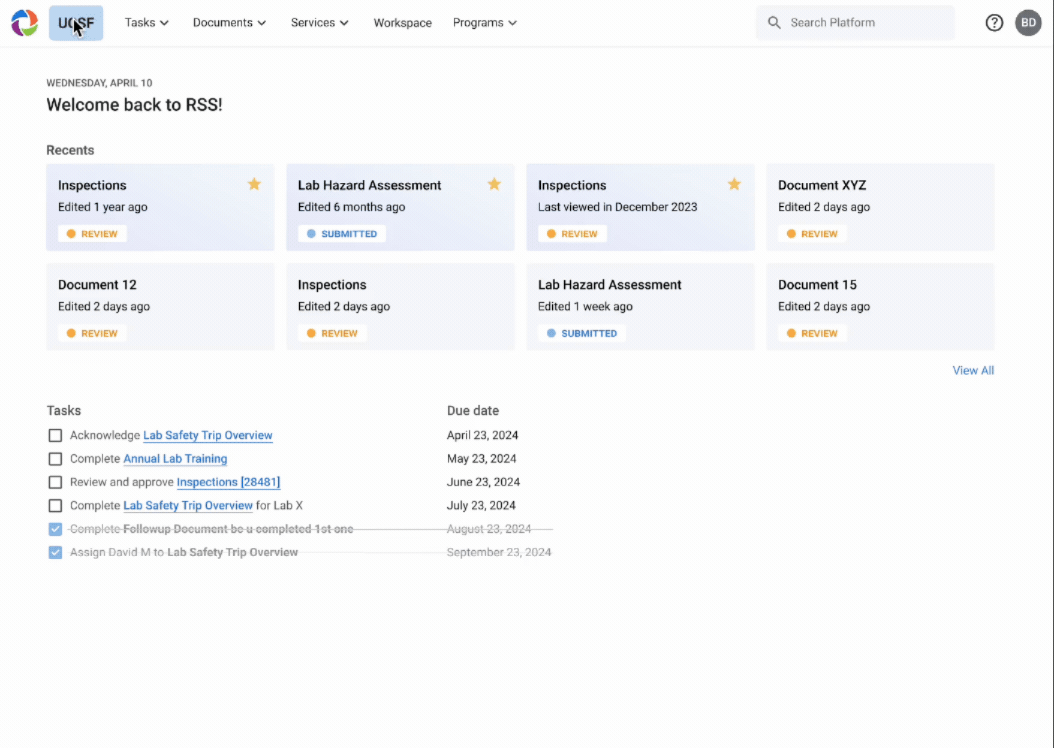Uncheck the Followup Document completed task
The width and height of the screenshot is (1054, 748).
pos(55,530)
